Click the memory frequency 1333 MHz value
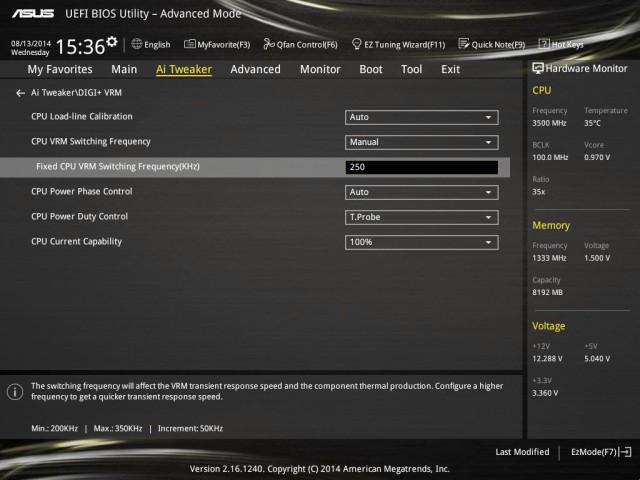This screenshot has width=640, height=480. click(x=549, y=258)
